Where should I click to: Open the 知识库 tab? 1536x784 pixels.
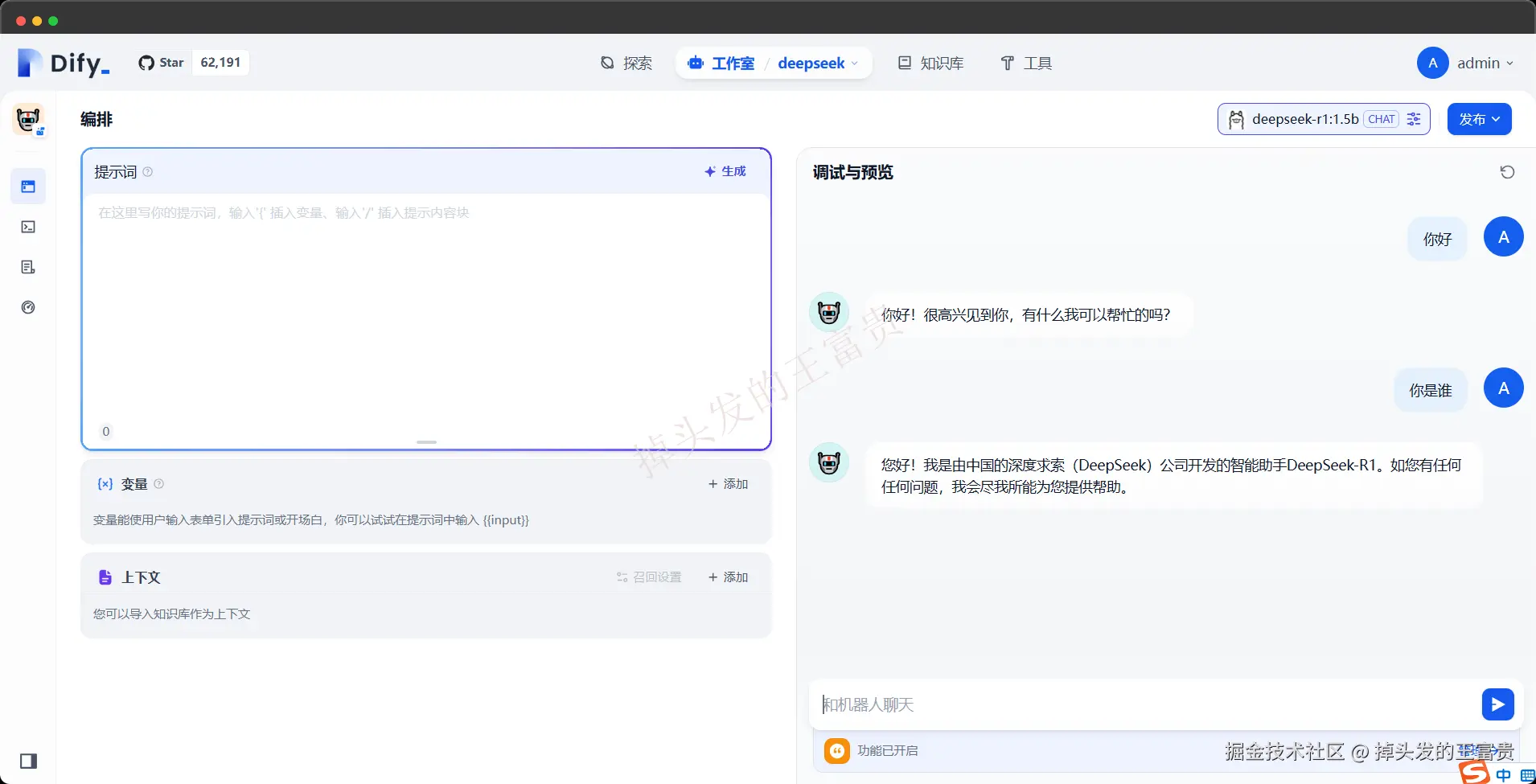930,63
